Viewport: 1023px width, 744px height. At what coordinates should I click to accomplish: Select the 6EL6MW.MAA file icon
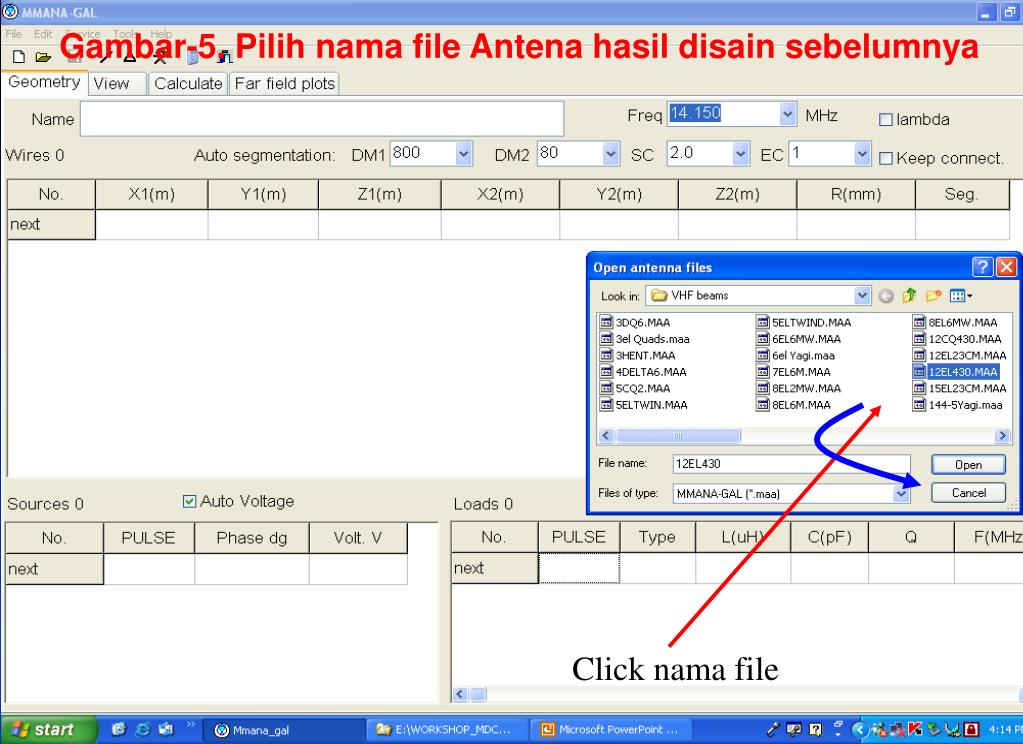pos(763,339)
